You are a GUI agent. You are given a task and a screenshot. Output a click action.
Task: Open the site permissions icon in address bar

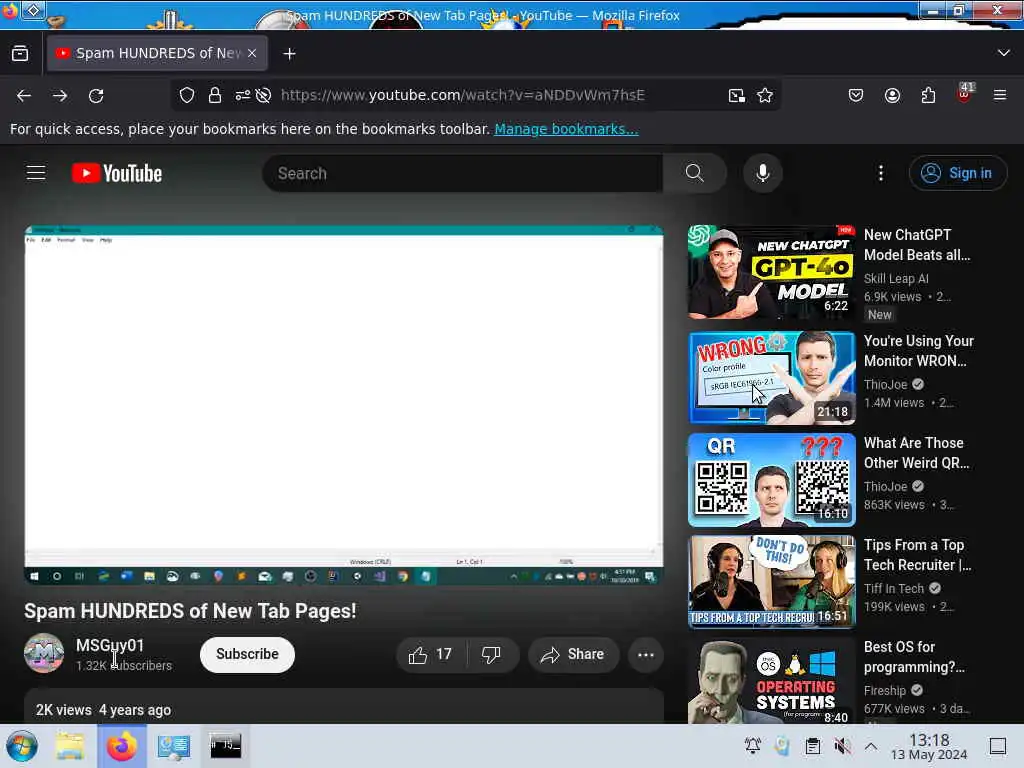coord(243,95)
